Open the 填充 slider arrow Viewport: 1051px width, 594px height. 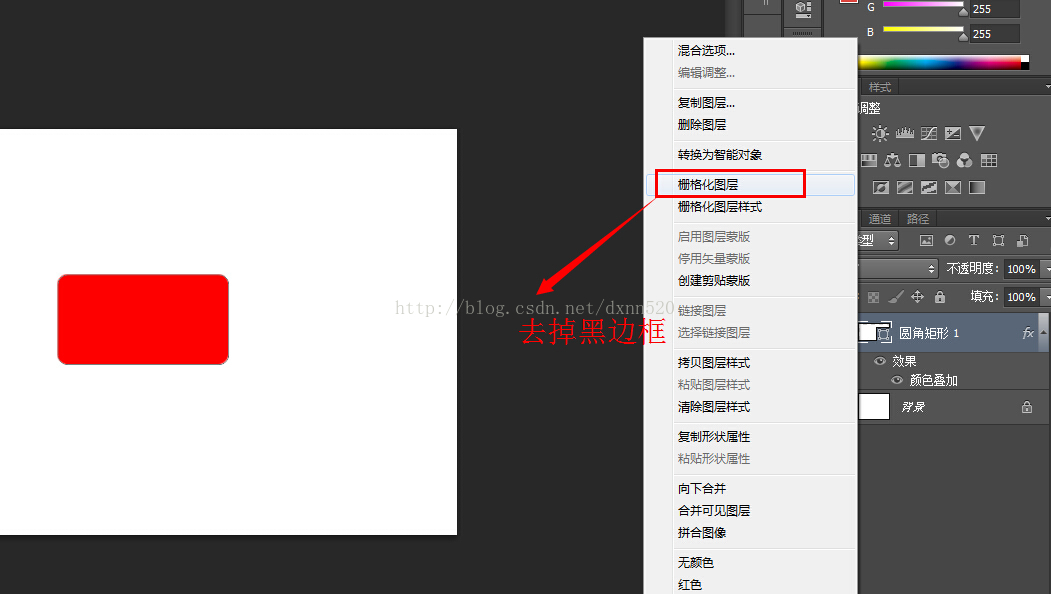click(x=1047, y=296)
